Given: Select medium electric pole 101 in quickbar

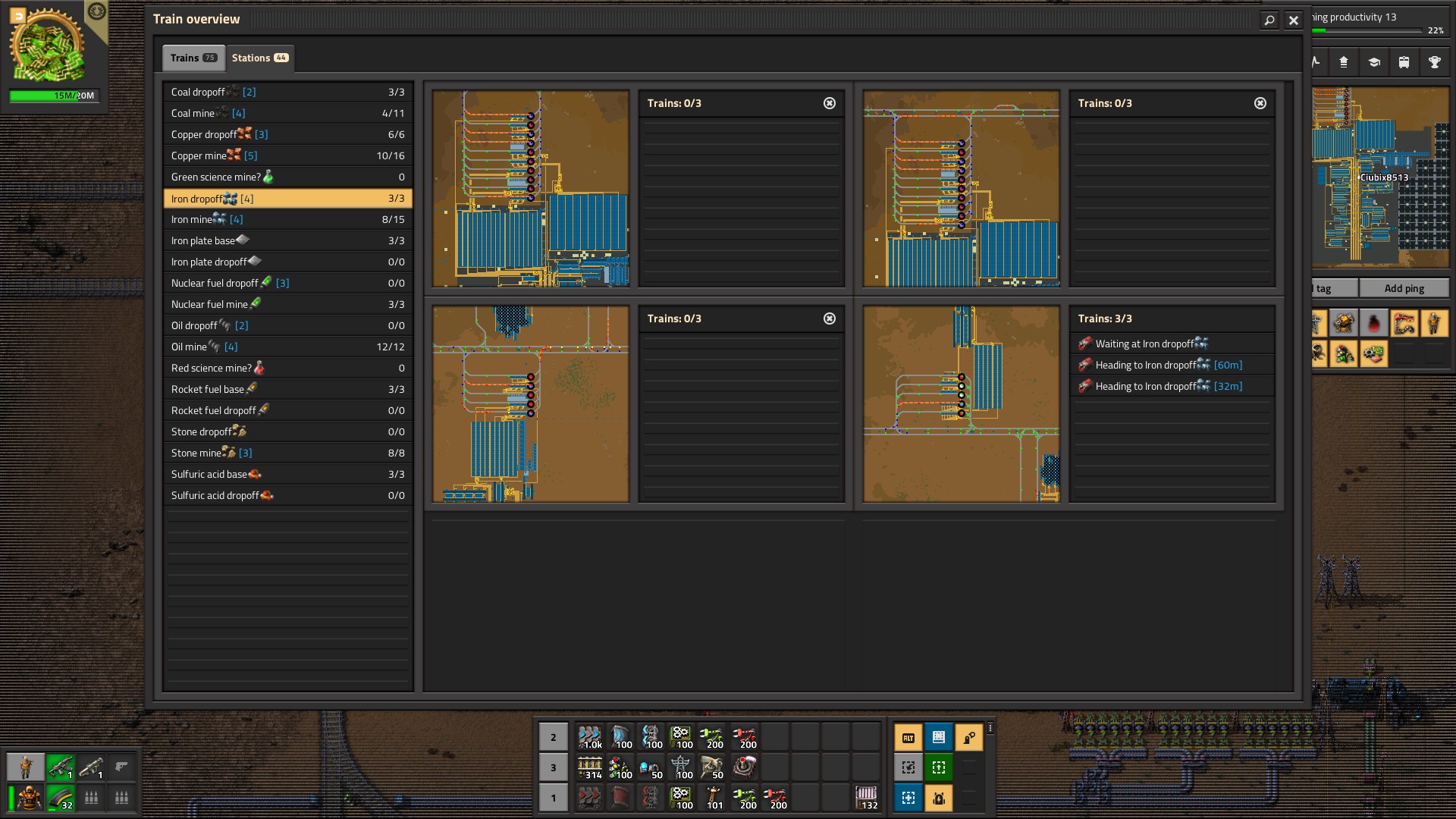Looking at the screenshot, I should point(713,797).
